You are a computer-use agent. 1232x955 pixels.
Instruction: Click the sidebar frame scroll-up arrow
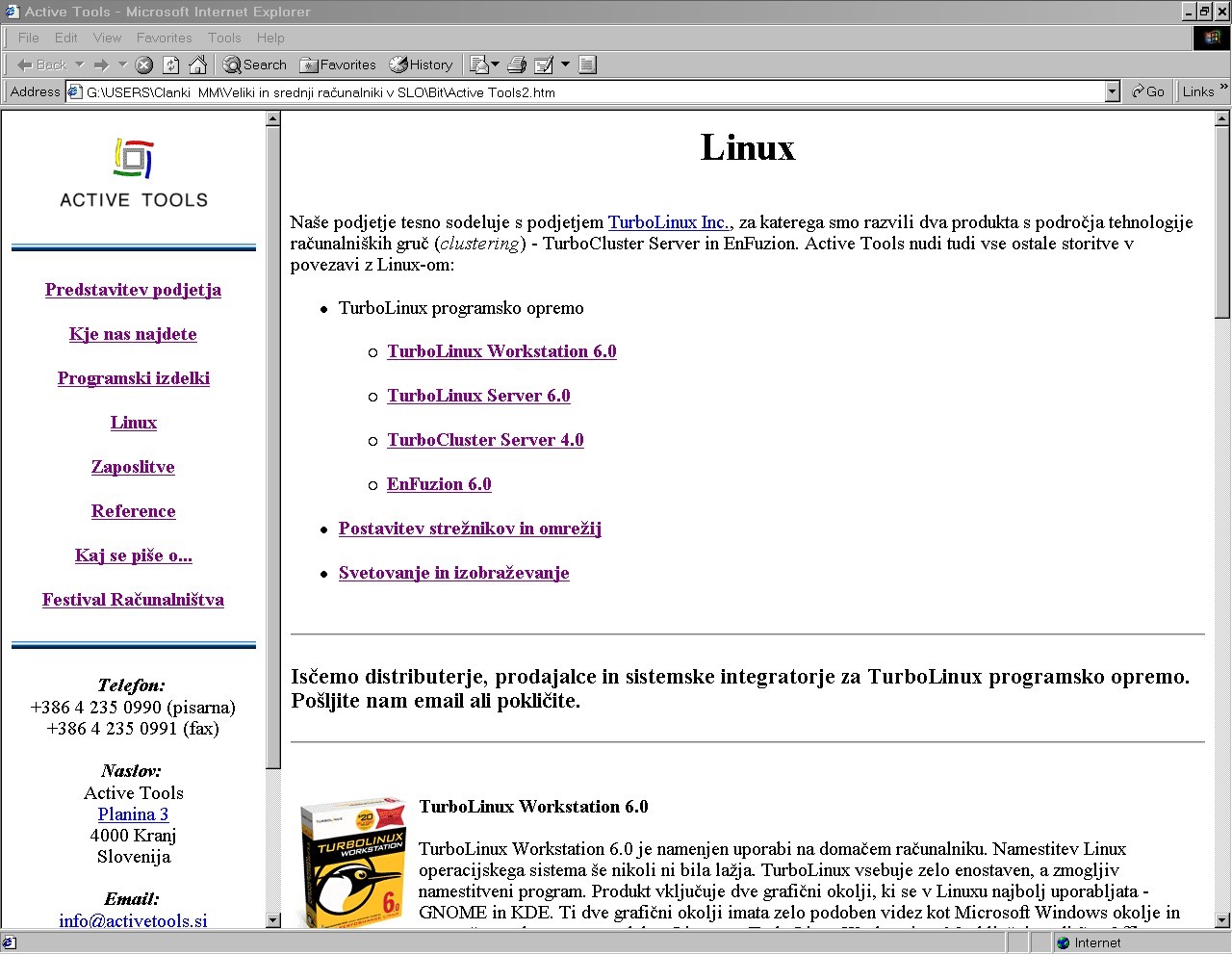click(x=273, y=119)
